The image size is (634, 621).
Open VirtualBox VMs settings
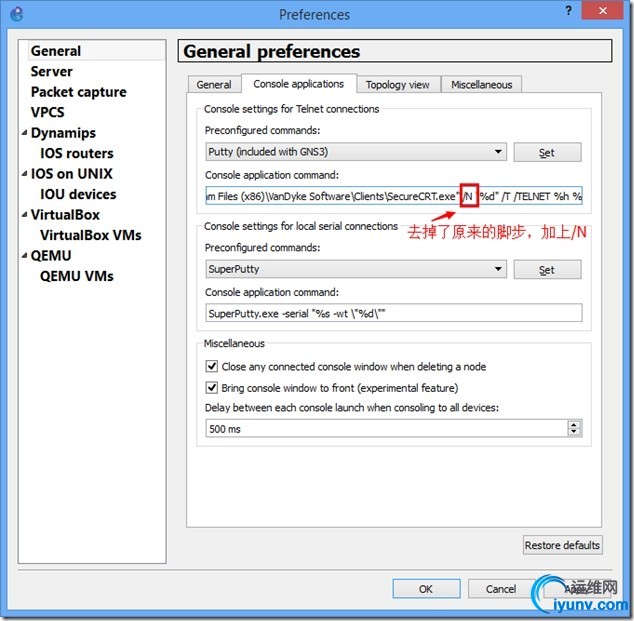click(91, 235)
